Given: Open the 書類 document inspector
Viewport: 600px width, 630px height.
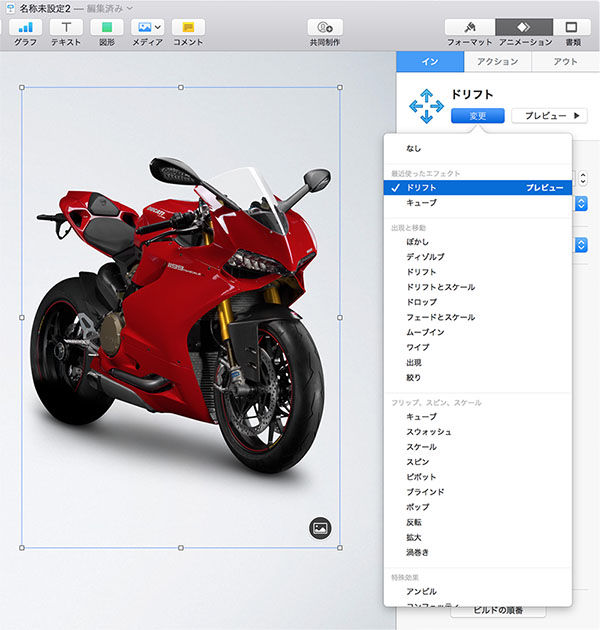Looking at the screenshot, I should tap(572, 27).
